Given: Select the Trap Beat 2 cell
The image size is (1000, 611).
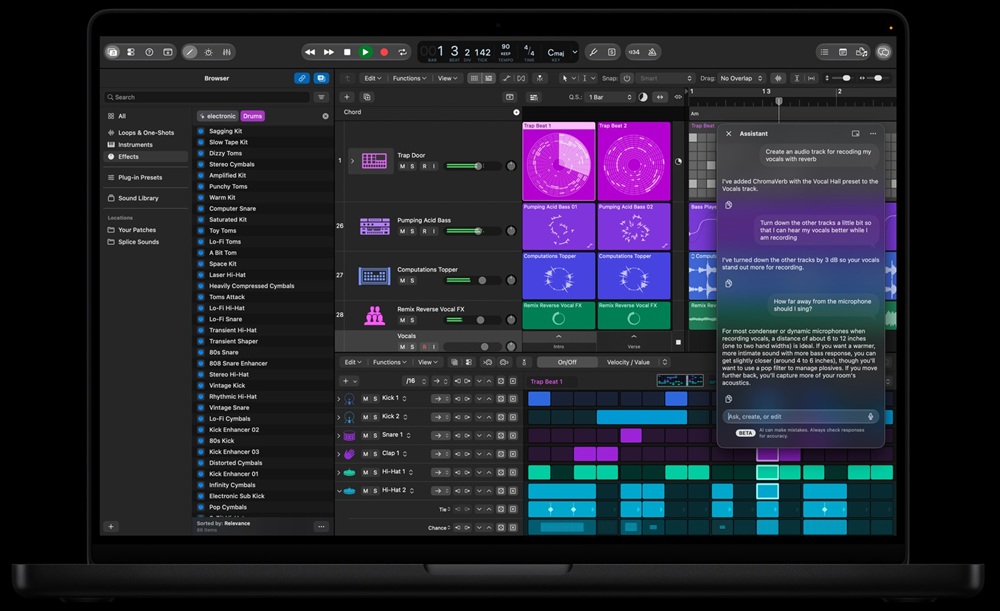Looking at the screenshot, I should [x=634, y=161].
